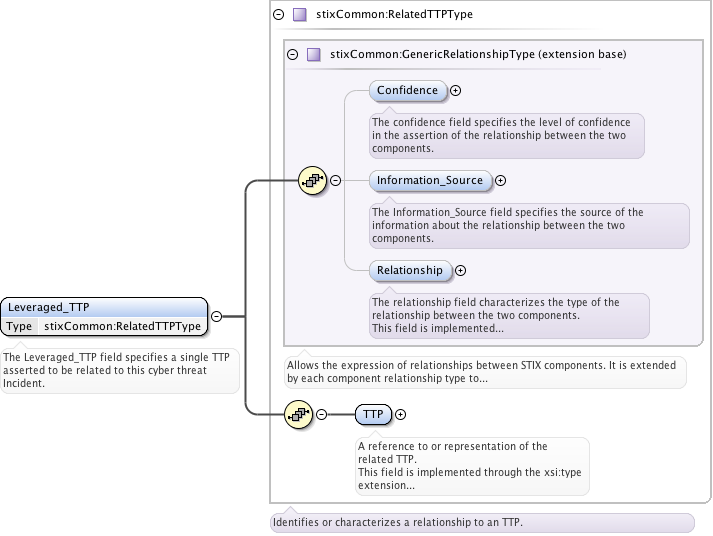Screen dimensions: 713x536
Task: Collapse the stixCommon:RelatedTTPType container
Action: pos(279,15)
